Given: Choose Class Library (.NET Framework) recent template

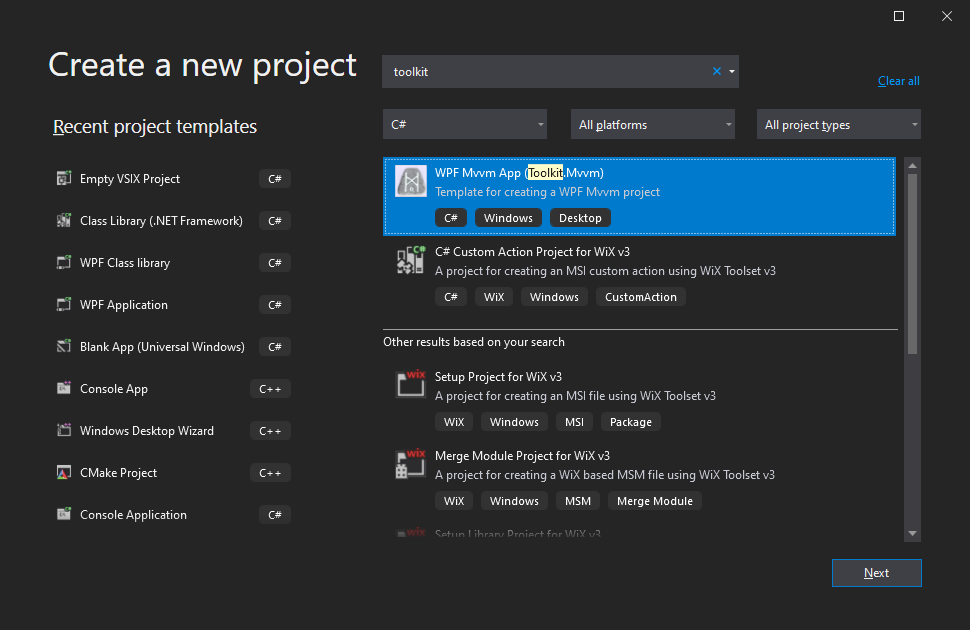Looking at the screenshot, I should (x=173, y=221).
